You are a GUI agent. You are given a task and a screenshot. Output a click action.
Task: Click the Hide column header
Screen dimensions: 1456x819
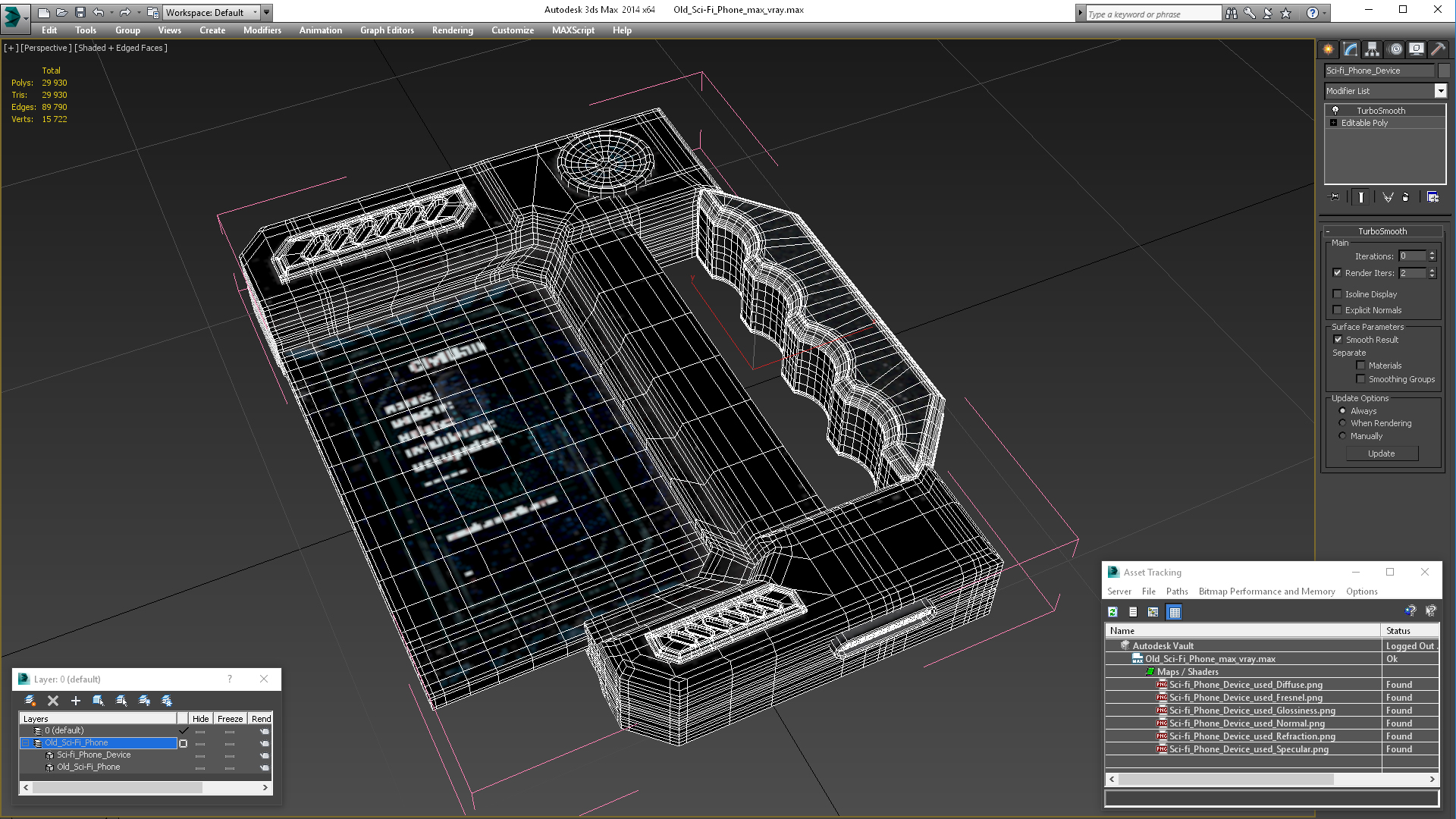[x=200, y=719]
